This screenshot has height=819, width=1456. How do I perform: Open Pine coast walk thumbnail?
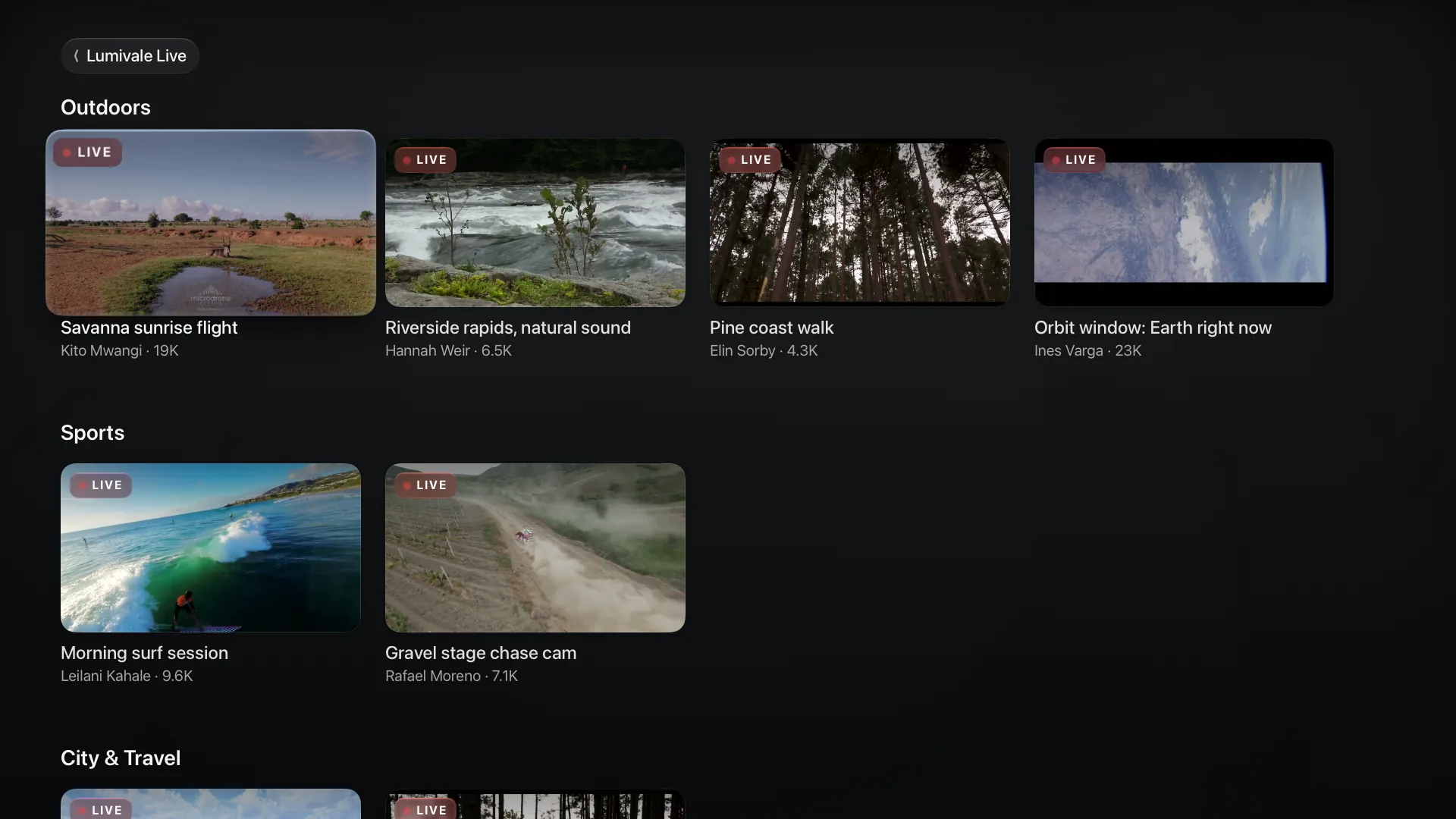point(860,222)
